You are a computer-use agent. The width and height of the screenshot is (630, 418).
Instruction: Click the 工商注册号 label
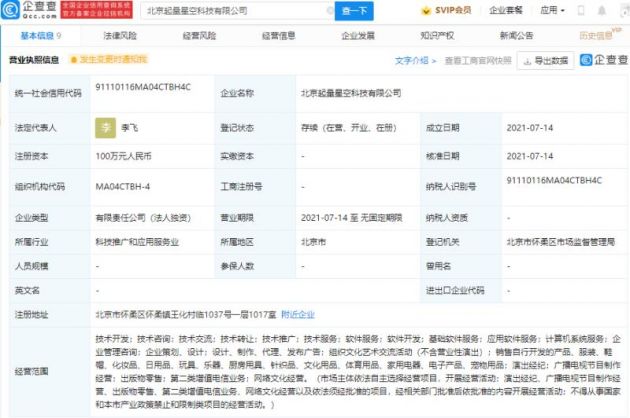241,186
